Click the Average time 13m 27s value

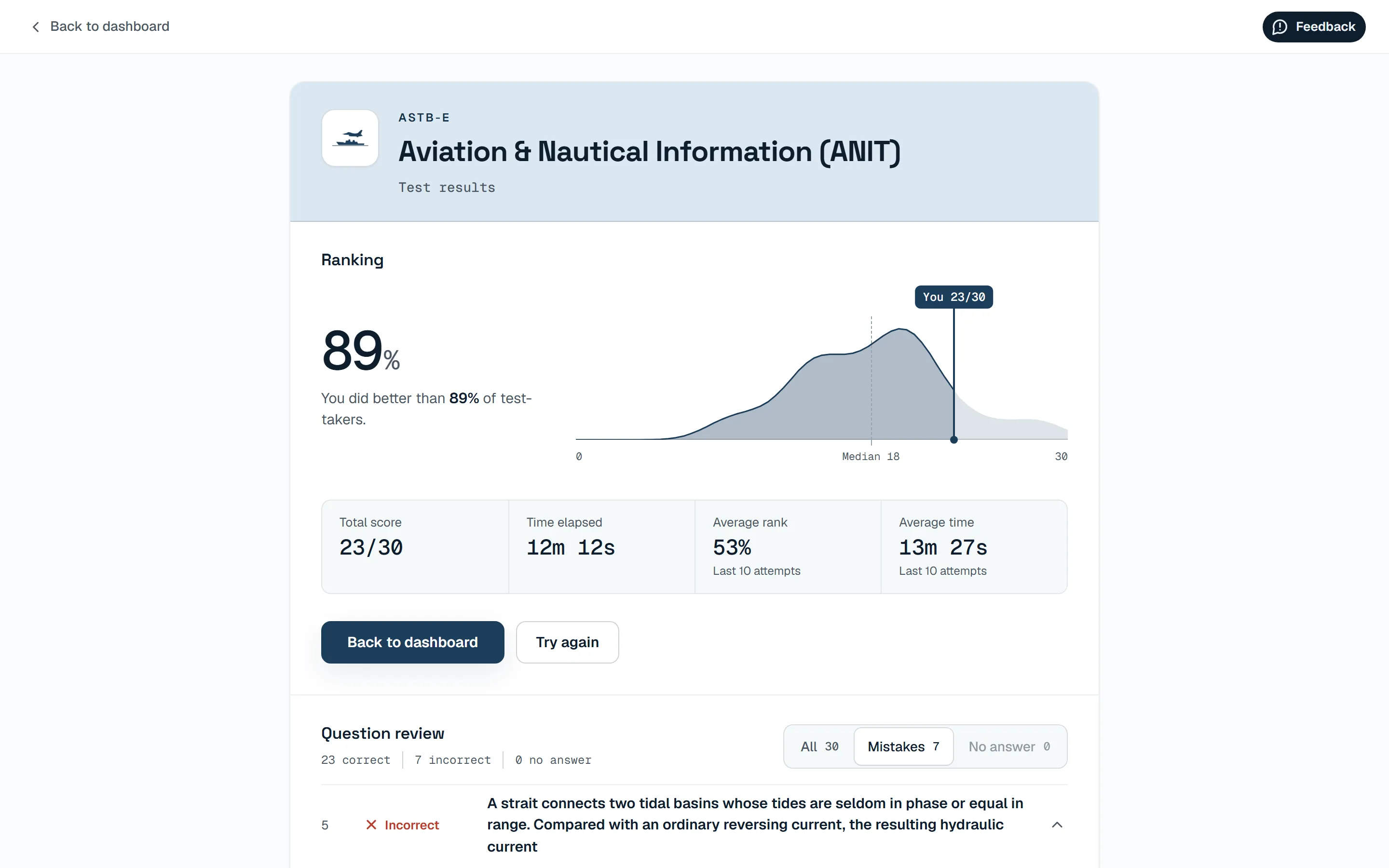click(x=943, y=547)
